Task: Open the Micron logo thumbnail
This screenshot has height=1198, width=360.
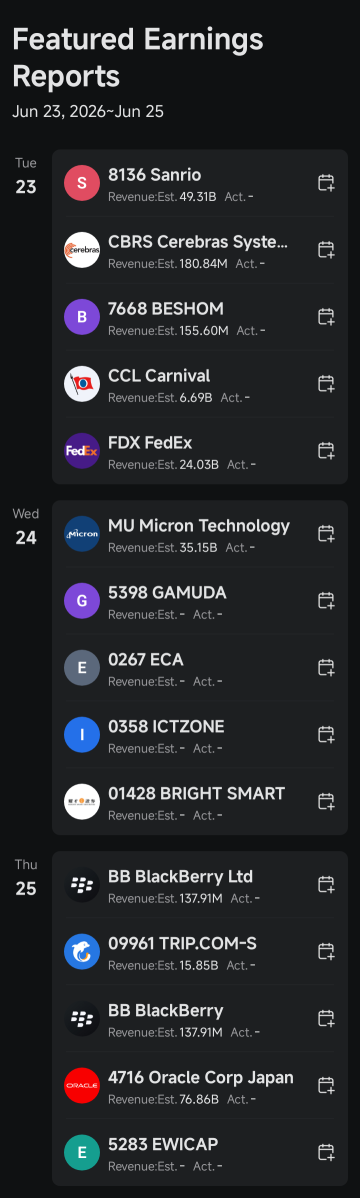Action: click(x=82, y=533)
